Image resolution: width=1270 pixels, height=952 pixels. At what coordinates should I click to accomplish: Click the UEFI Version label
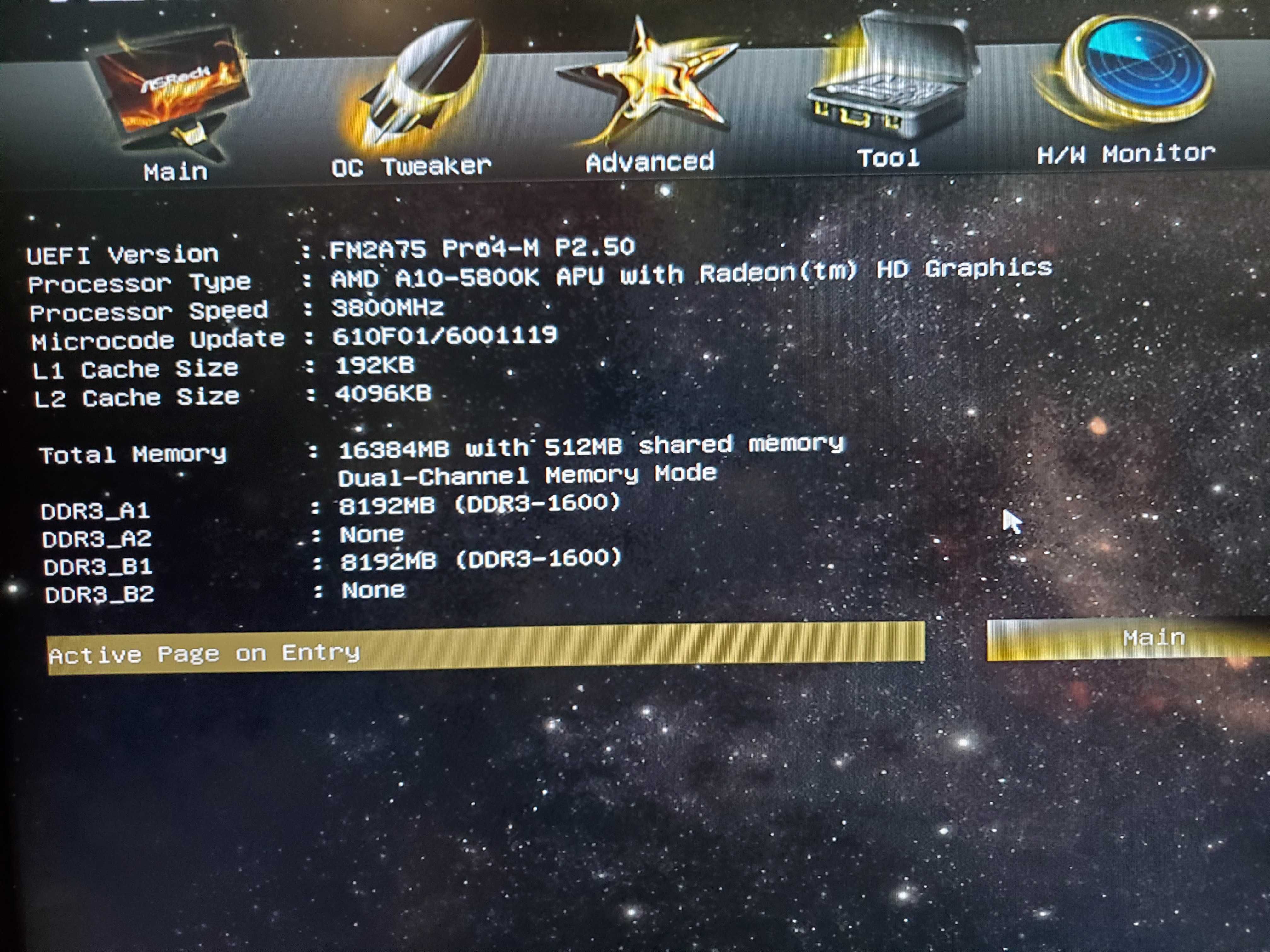123,254
